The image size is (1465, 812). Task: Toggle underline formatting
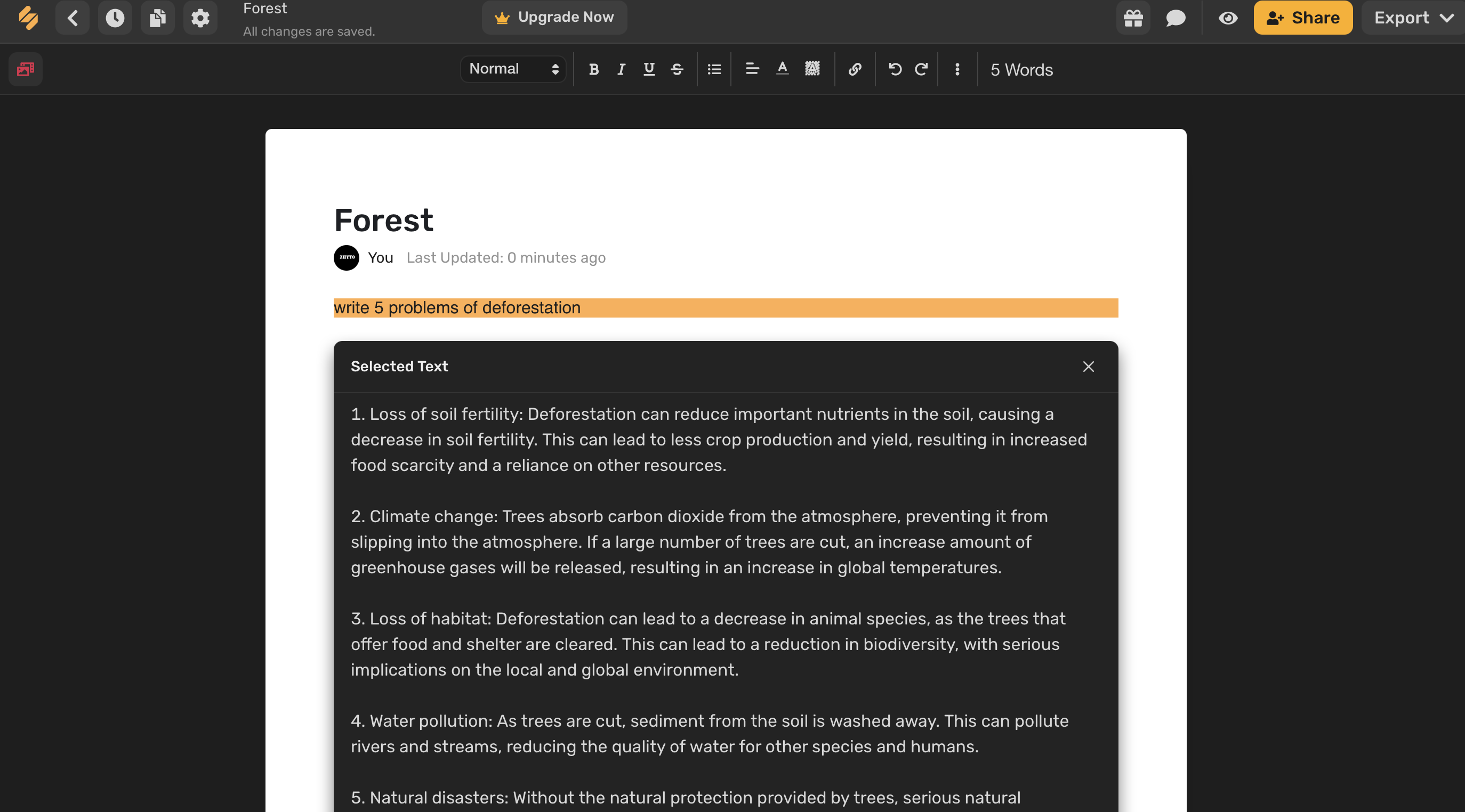point(648,69)
